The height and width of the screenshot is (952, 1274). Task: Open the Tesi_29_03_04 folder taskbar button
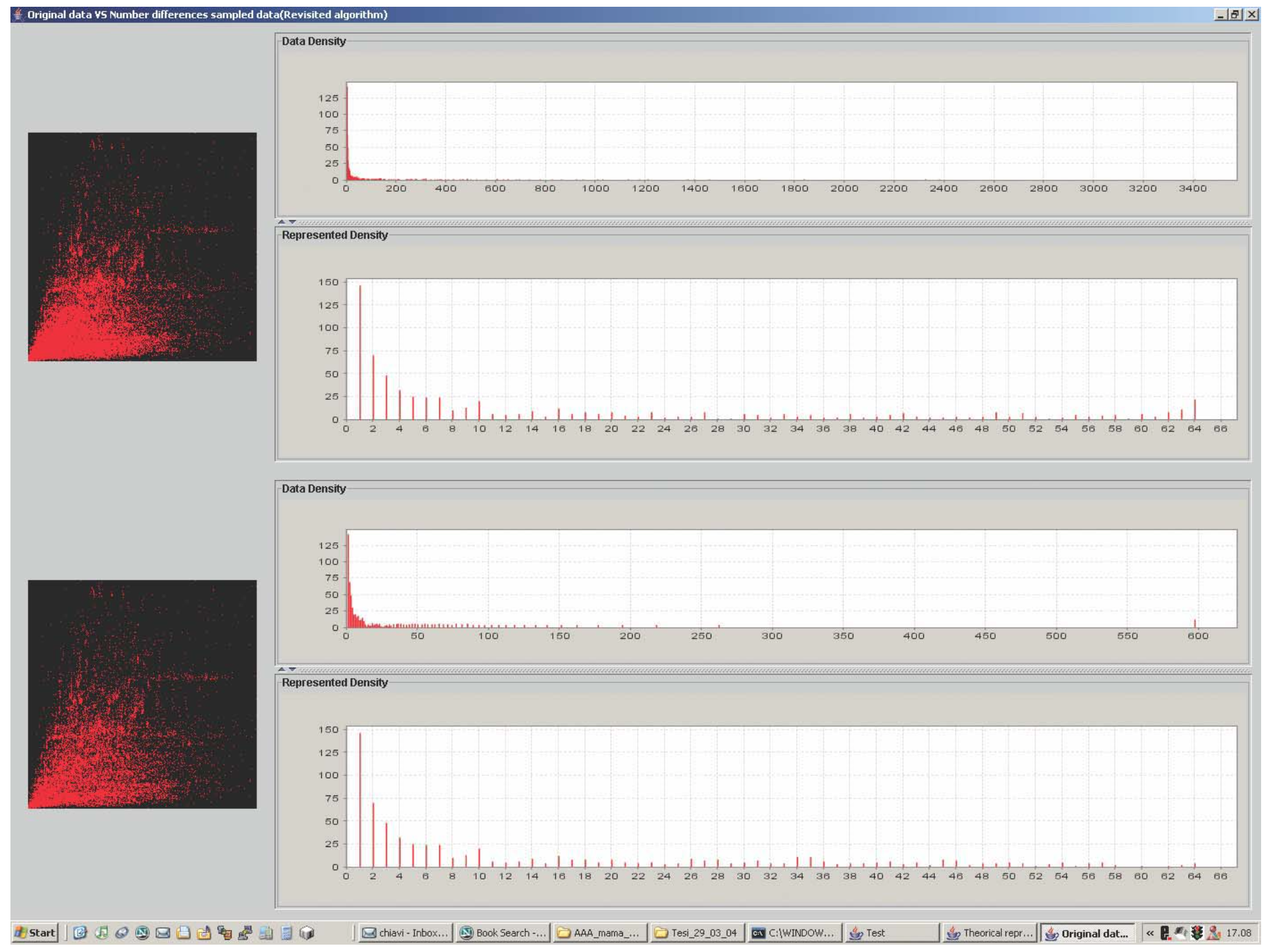click(697, 933)
